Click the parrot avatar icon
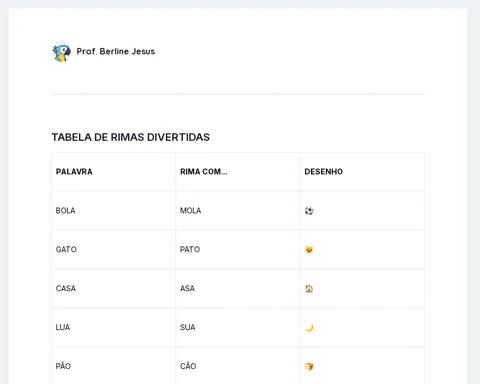The height and width of the screenshot is (384, 480). click(x=62, y=52)
